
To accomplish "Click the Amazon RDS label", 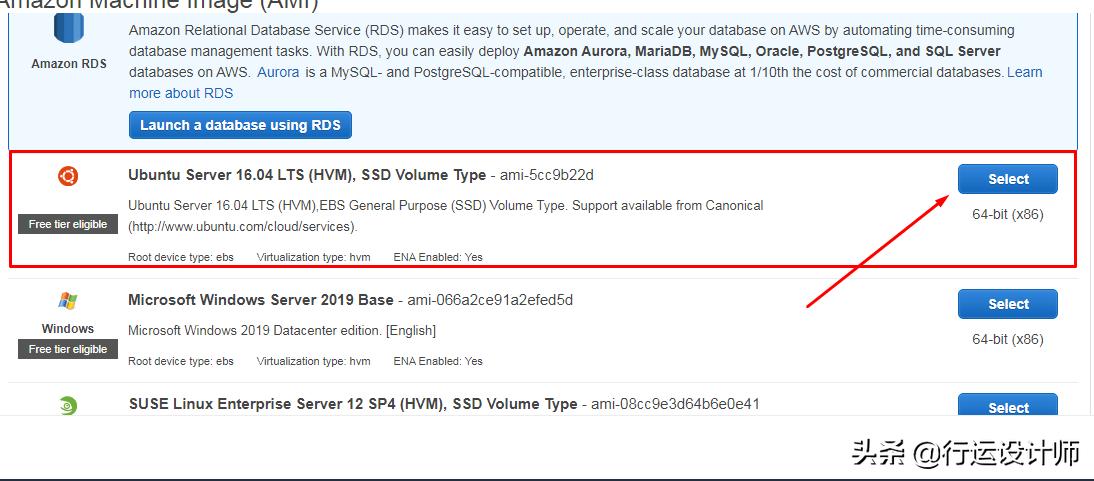I will (69, 64).
